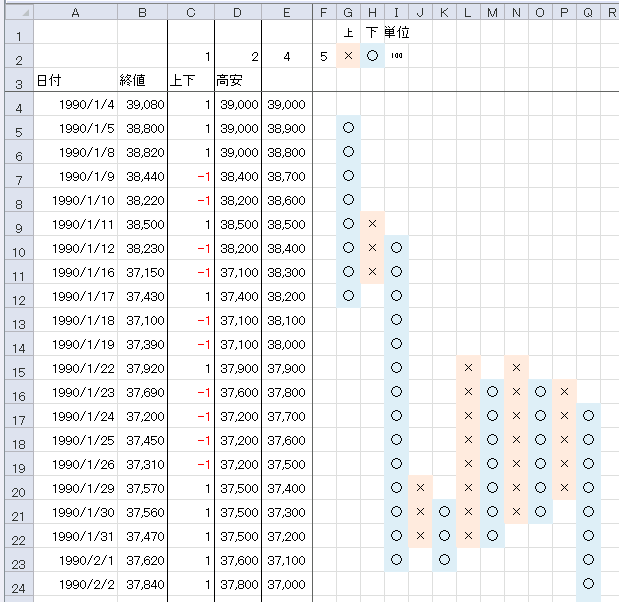Screen dimensions: 619x602
Task: Select the 高安 header cell
Action: 238,80
